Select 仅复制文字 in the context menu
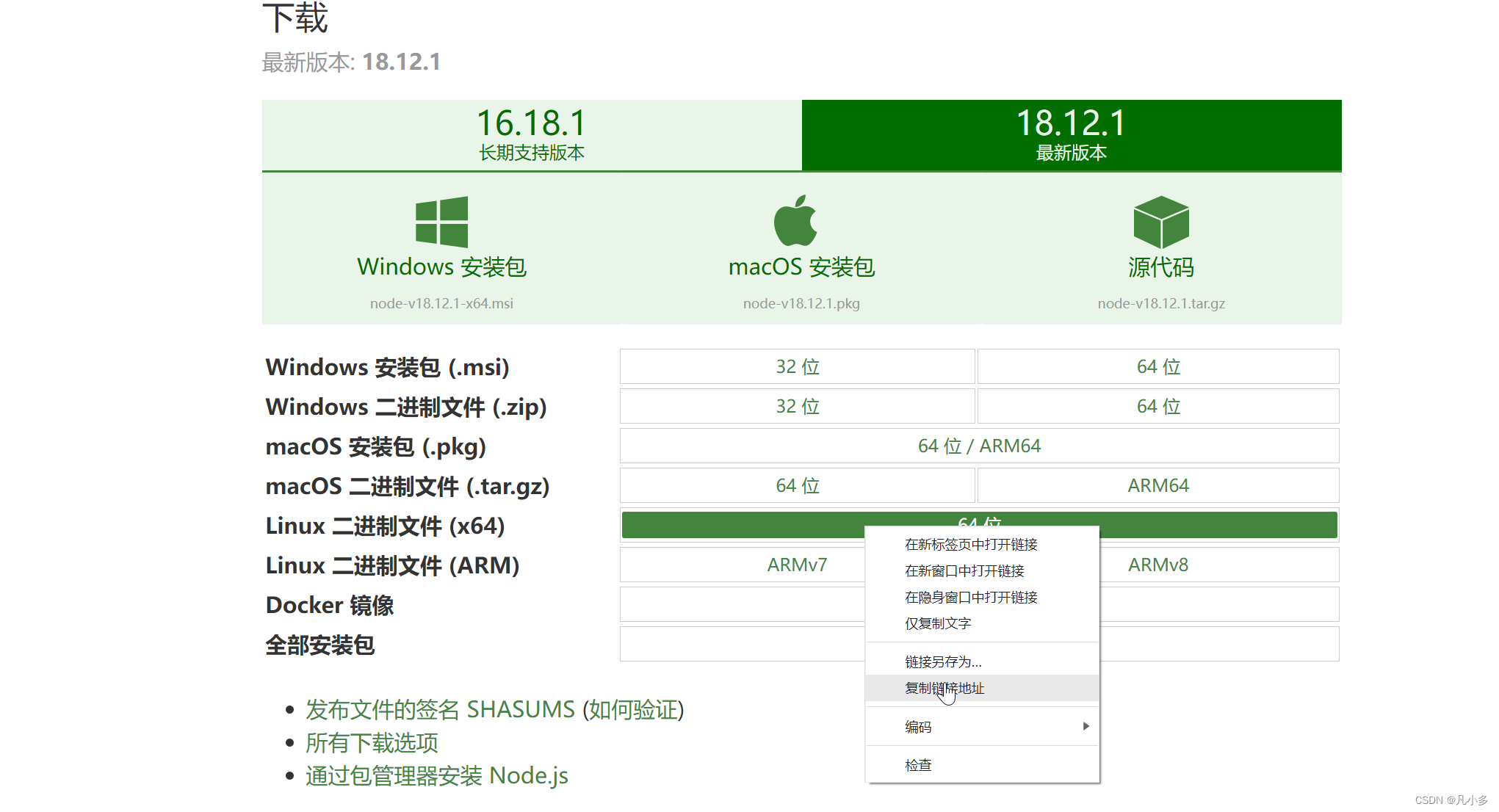The image size is (1499, 812). pos(982,623)
